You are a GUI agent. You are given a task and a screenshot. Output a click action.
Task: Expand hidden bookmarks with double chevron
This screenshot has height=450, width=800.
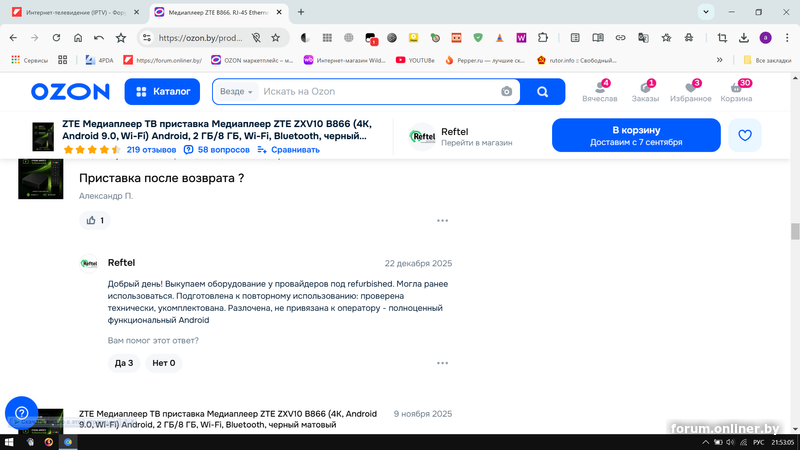tap(719, 60)
